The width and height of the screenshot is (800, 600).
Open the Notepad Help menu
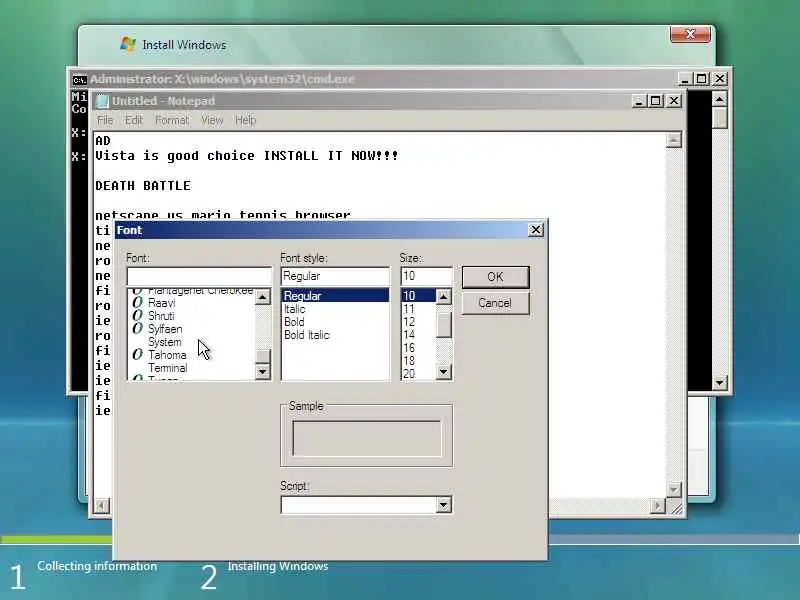tap(245, 120)
